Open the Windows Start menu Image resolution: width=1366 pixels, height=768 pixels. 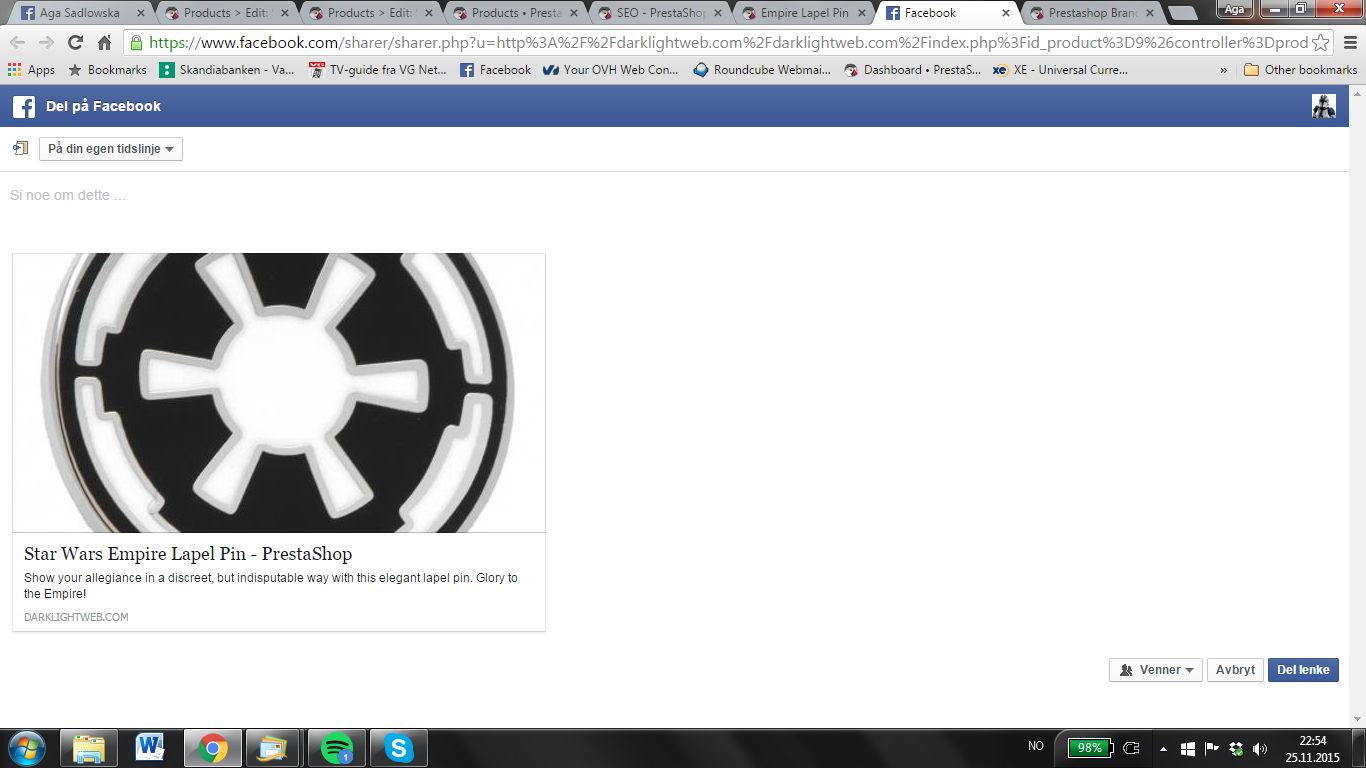[26, 747]
